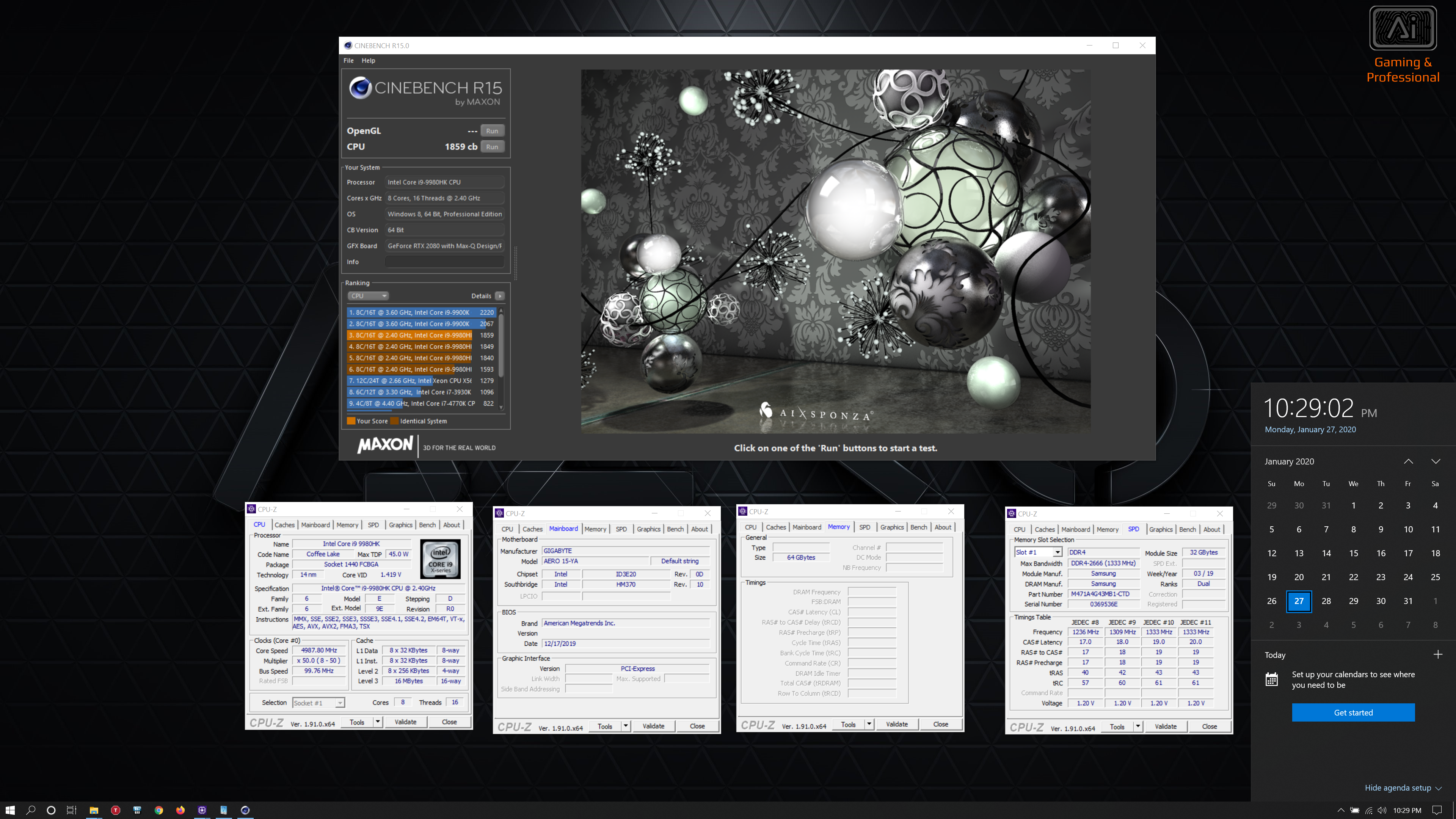
Task: Click Close button in Mainboard CPU-Z window
Action: 697,726
